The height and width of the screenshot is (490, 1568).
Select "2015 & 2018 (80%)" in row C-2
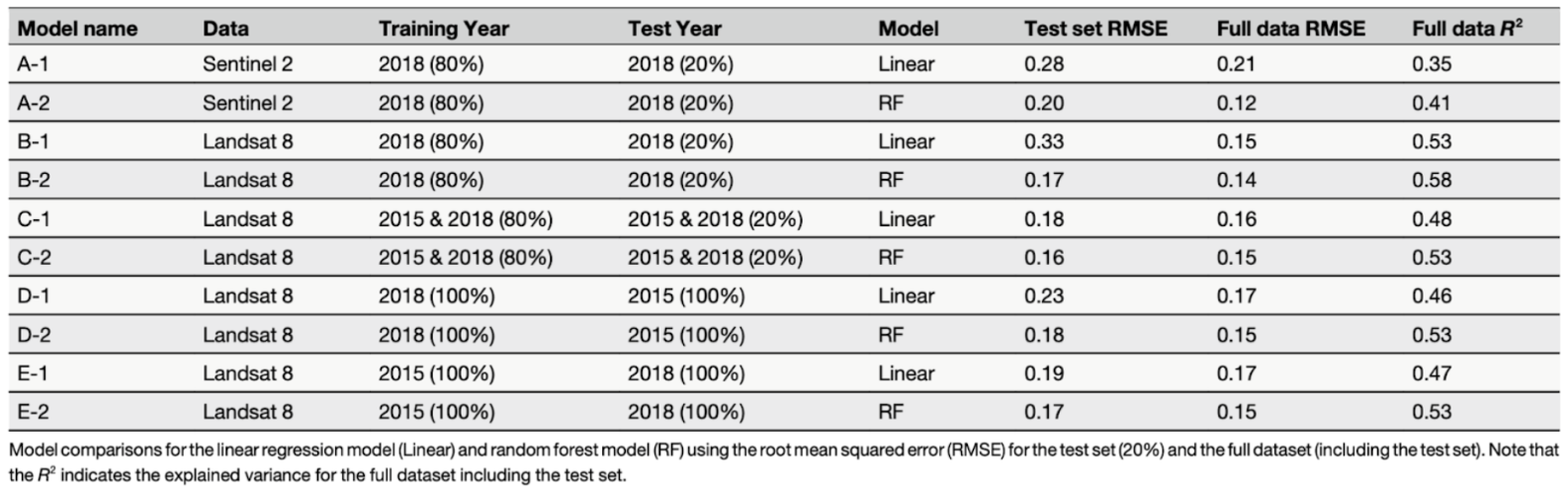[465, 257]
